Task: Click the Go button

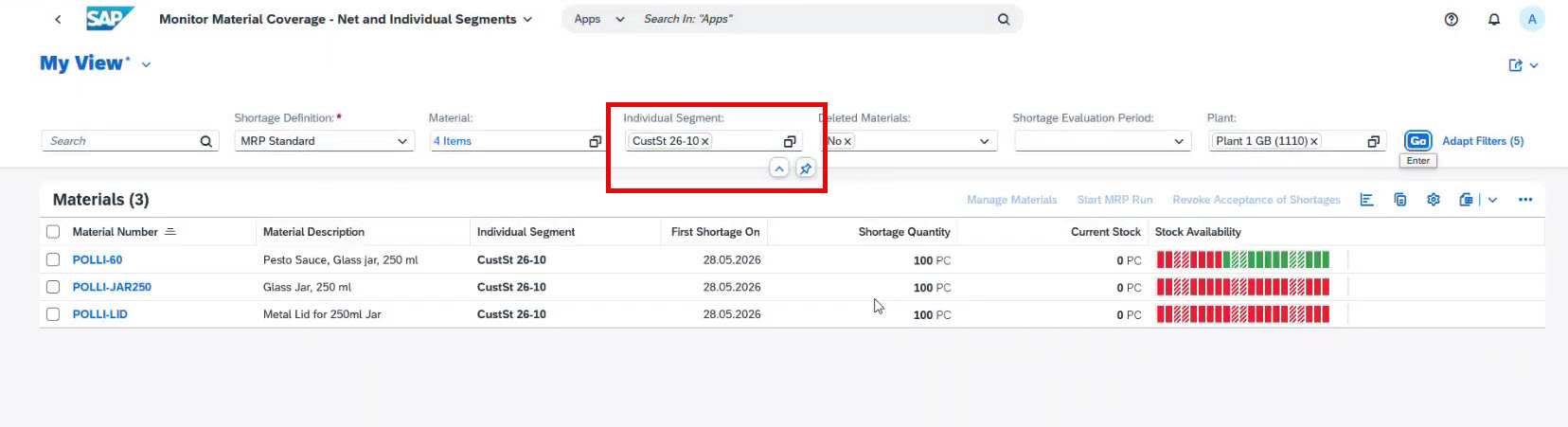Action: point(1418,141)
